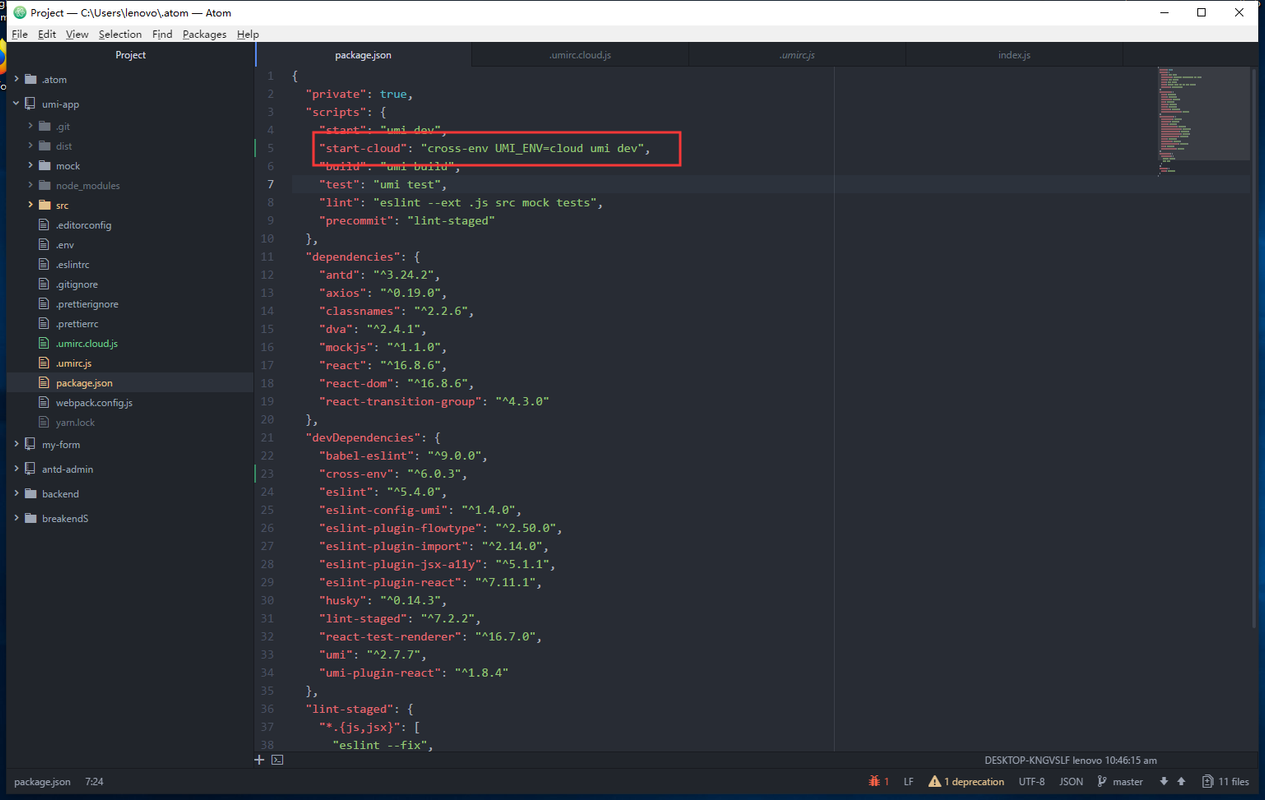The image size is (1265, 800).
Task: Expand the .atom project folder
Action: click(x=16, y=79)
